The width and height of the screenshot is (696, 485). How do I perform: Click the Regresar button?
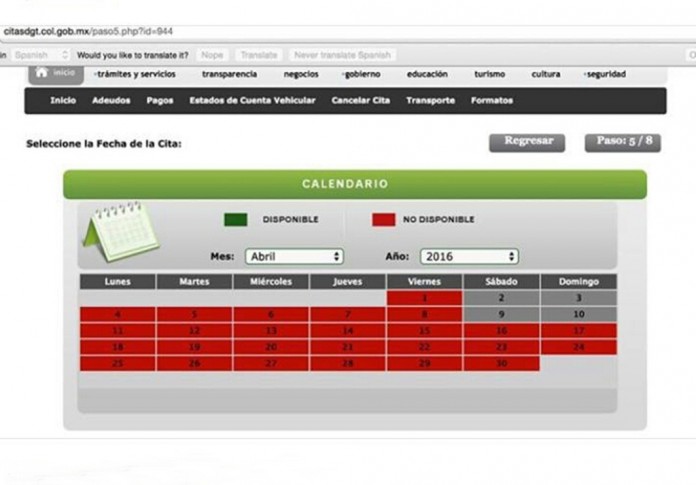527,143
